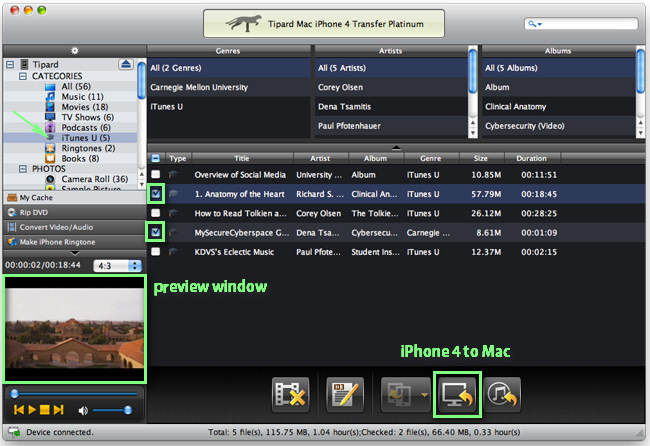
Task: Select All (56) category
Action: click(x=76, y=86)
